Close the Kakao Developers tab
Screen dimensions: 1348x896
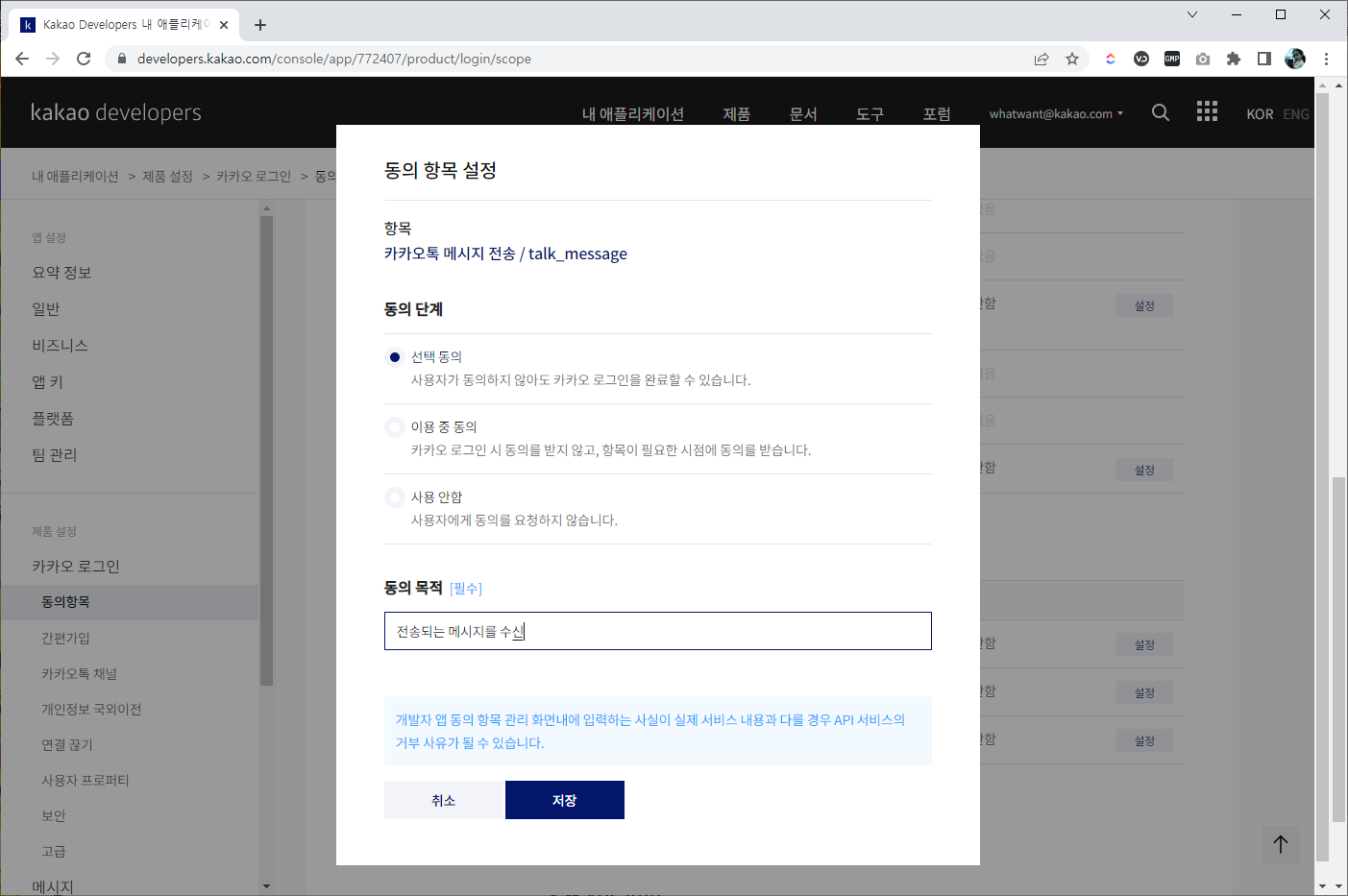point(225,25)
